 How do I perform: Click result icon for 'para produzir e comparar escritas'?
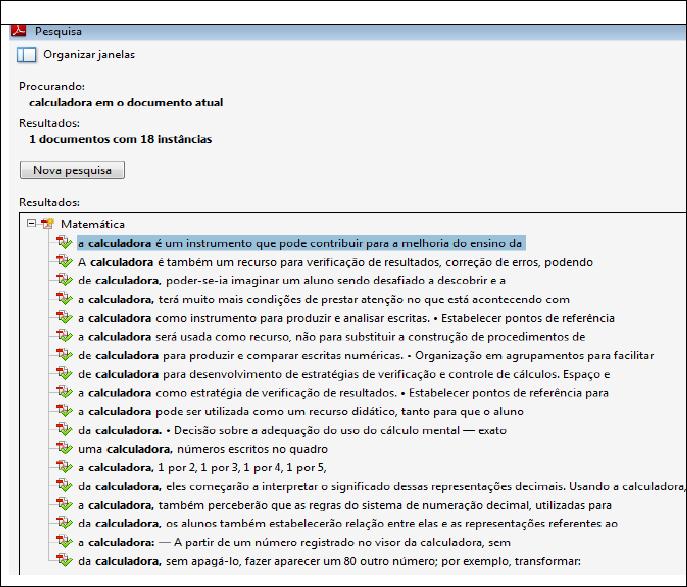[x=64, y=354]
